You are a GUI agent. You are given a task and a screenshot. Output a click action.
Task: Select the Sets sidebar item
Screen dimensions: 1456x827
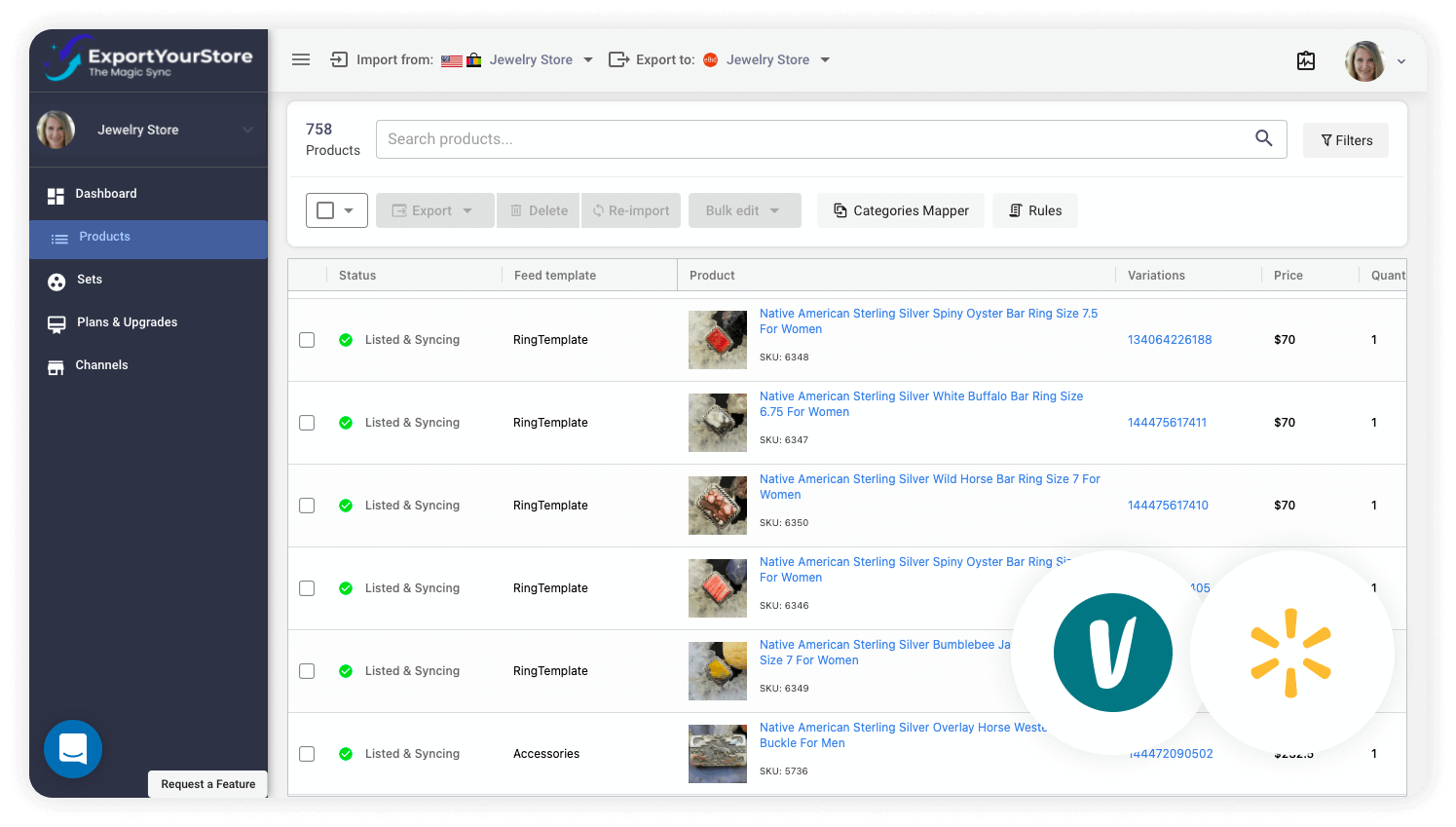(87, 280)
